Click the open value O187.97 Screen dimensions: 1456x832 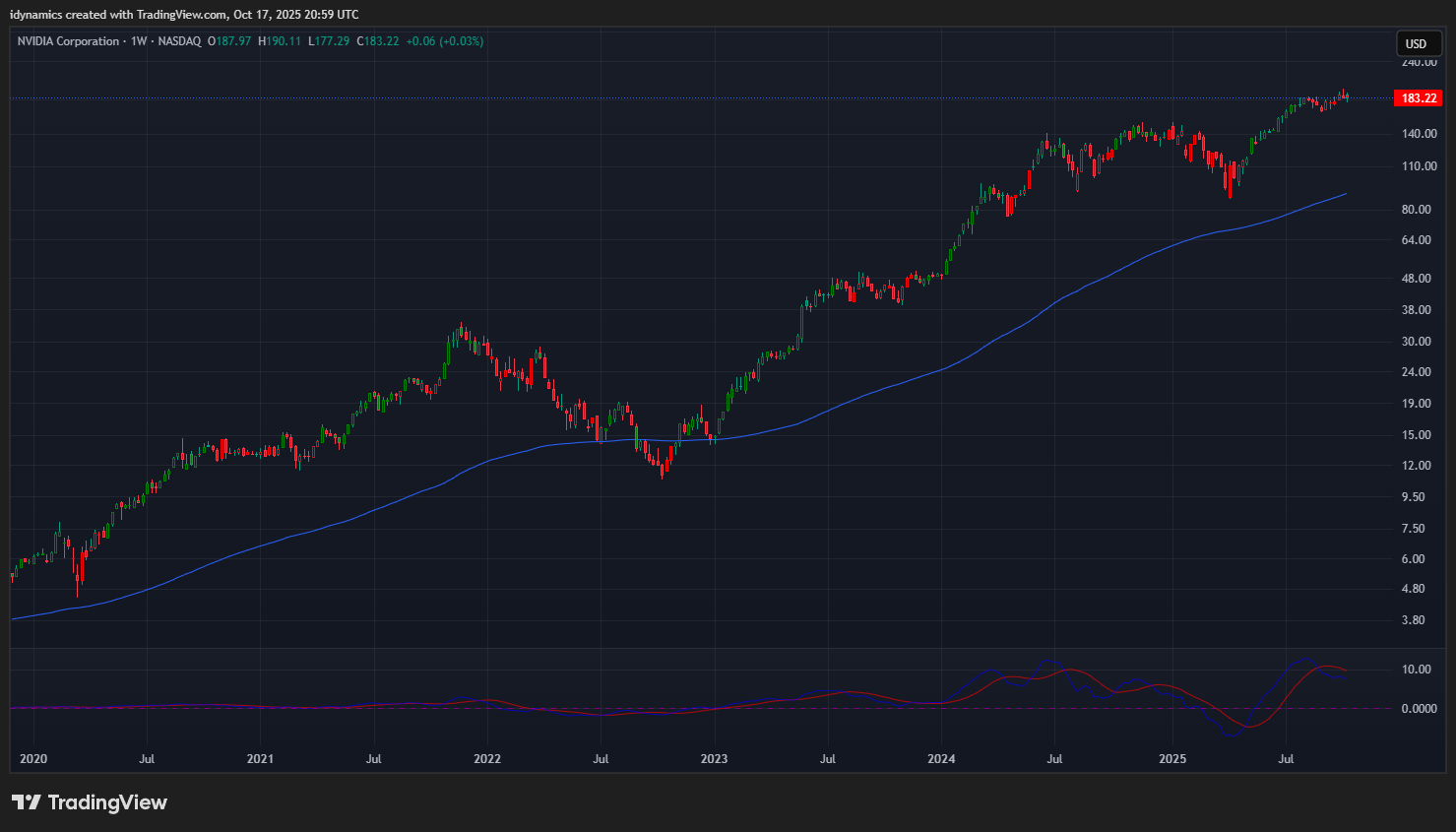pyautogui.click(x=229, y=41)
